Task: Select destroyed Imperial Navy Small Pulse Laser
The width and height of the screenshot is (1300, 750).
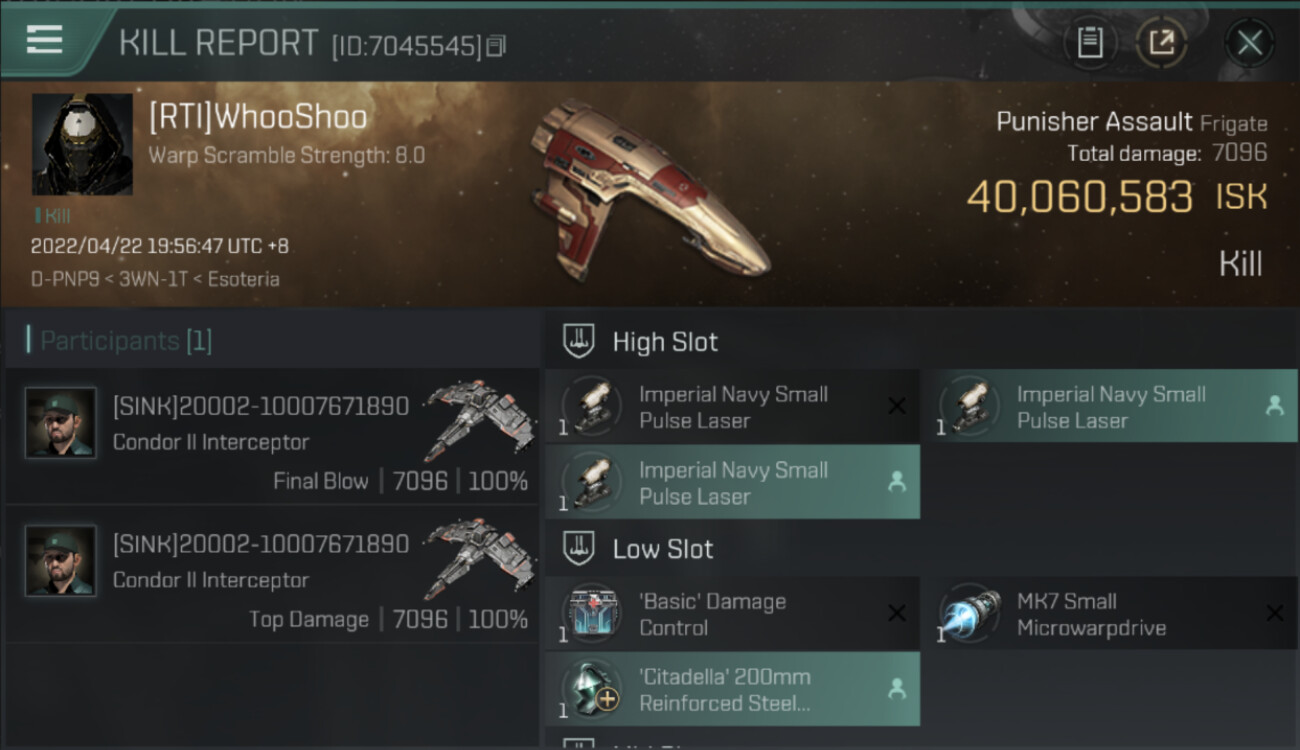Action: [732, 407]
